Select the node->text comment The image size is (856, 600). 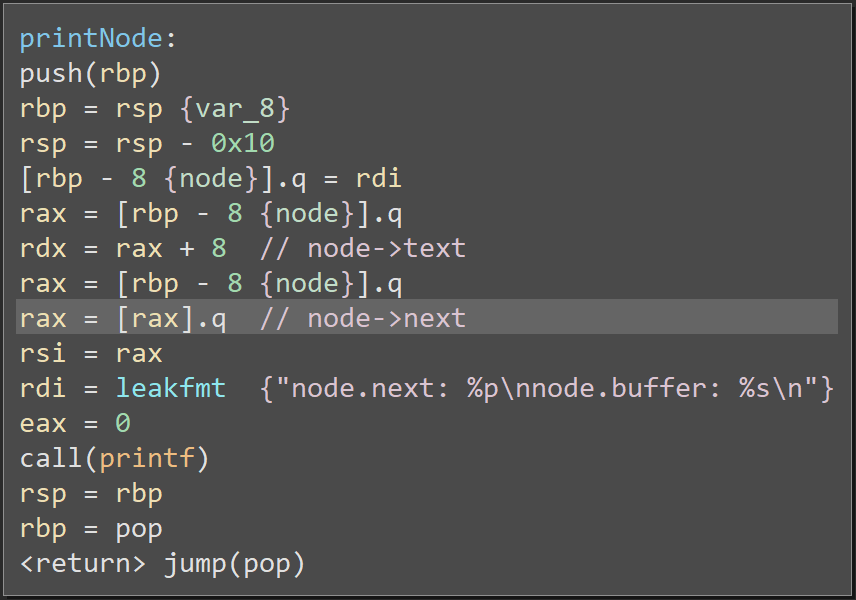362,248
